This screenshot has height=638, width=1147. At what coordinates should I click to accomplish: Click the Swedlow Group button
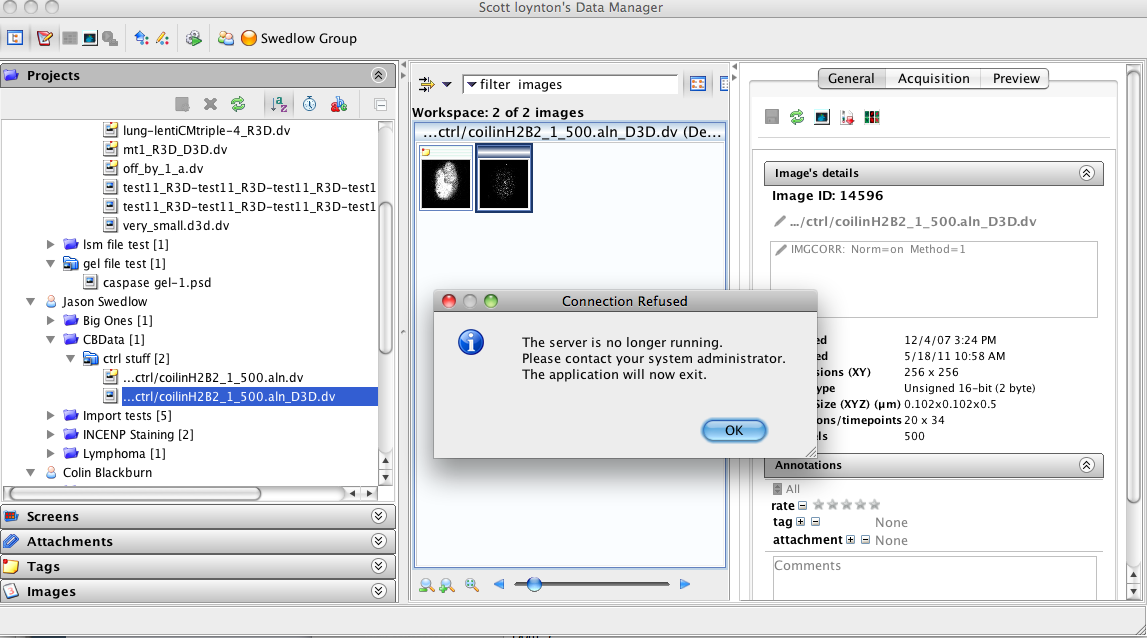pos(299,38)
